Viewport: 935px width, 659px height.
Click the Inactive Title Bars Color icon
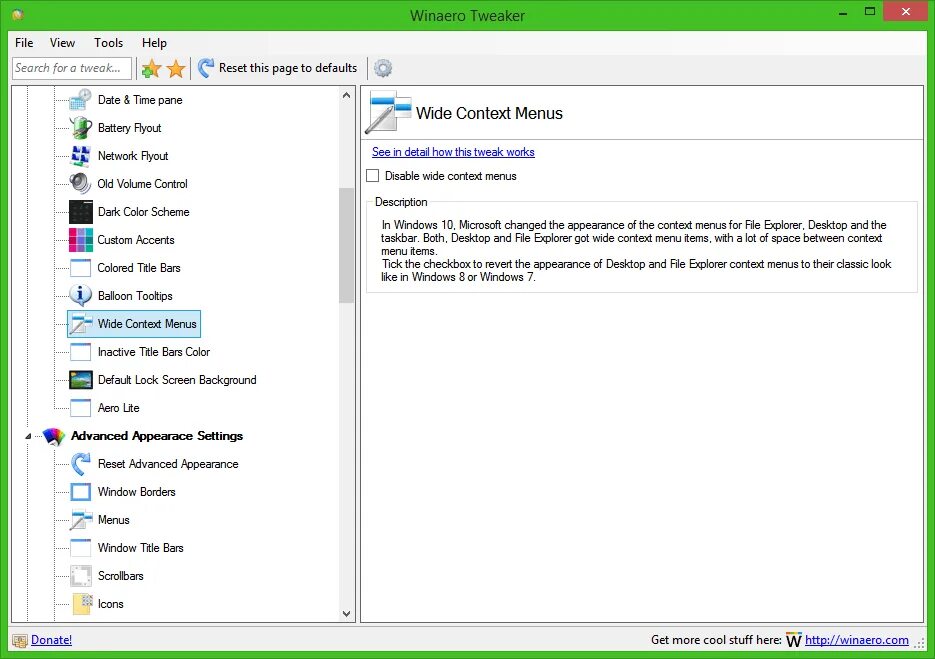(81, 352)
